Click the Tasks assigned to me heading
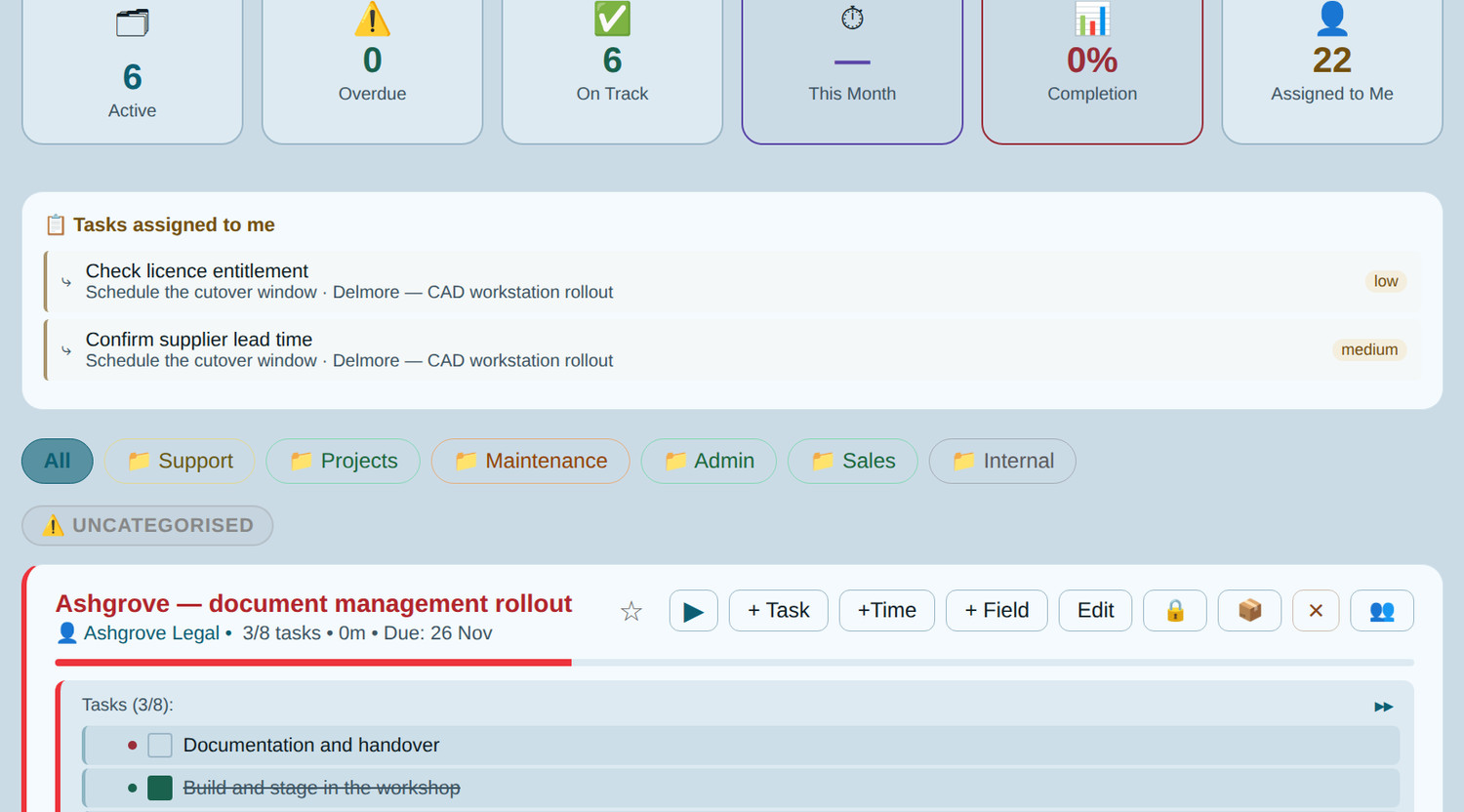 [174, 225]
